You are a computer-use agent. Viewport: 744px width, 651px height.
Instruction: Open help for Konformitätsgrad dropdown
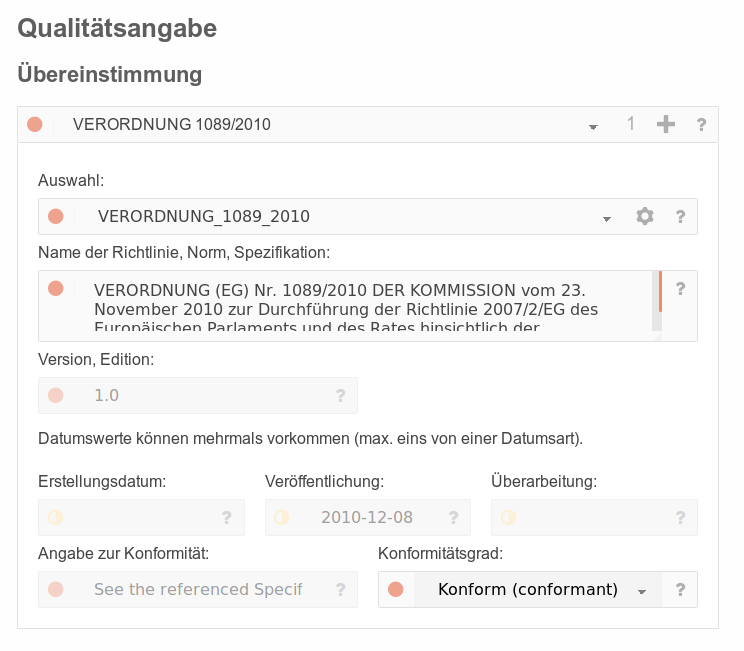coord(680,590)
